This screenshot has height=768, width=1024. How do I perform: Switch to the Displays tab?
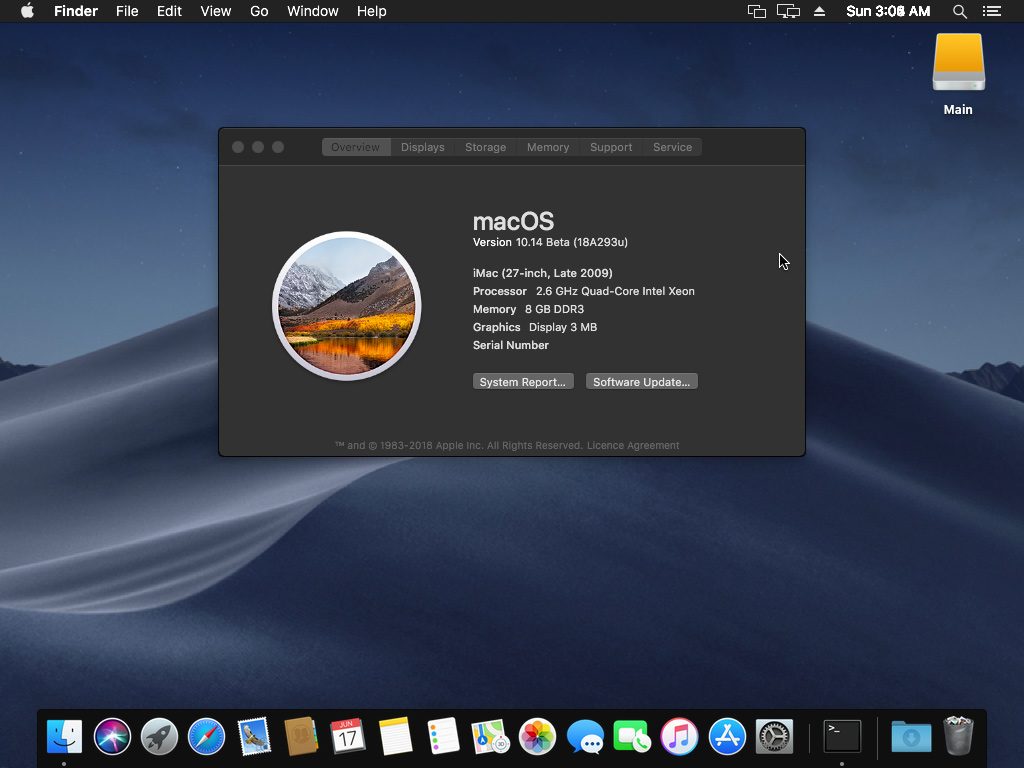423,147
